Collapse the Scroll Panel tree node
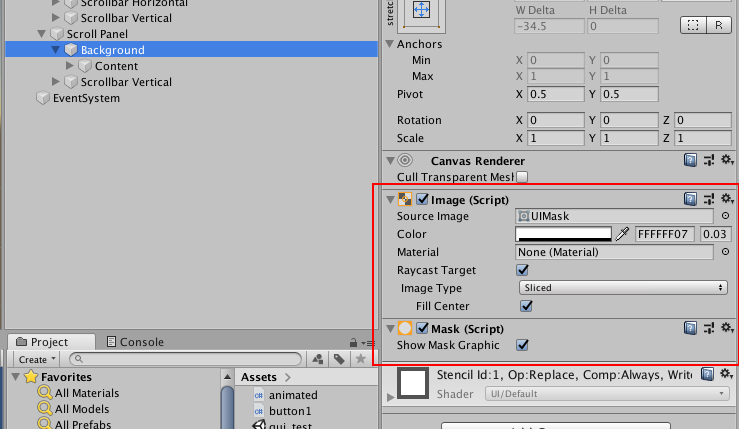This screenshot has height=429, width=739. tap(41, 34)
